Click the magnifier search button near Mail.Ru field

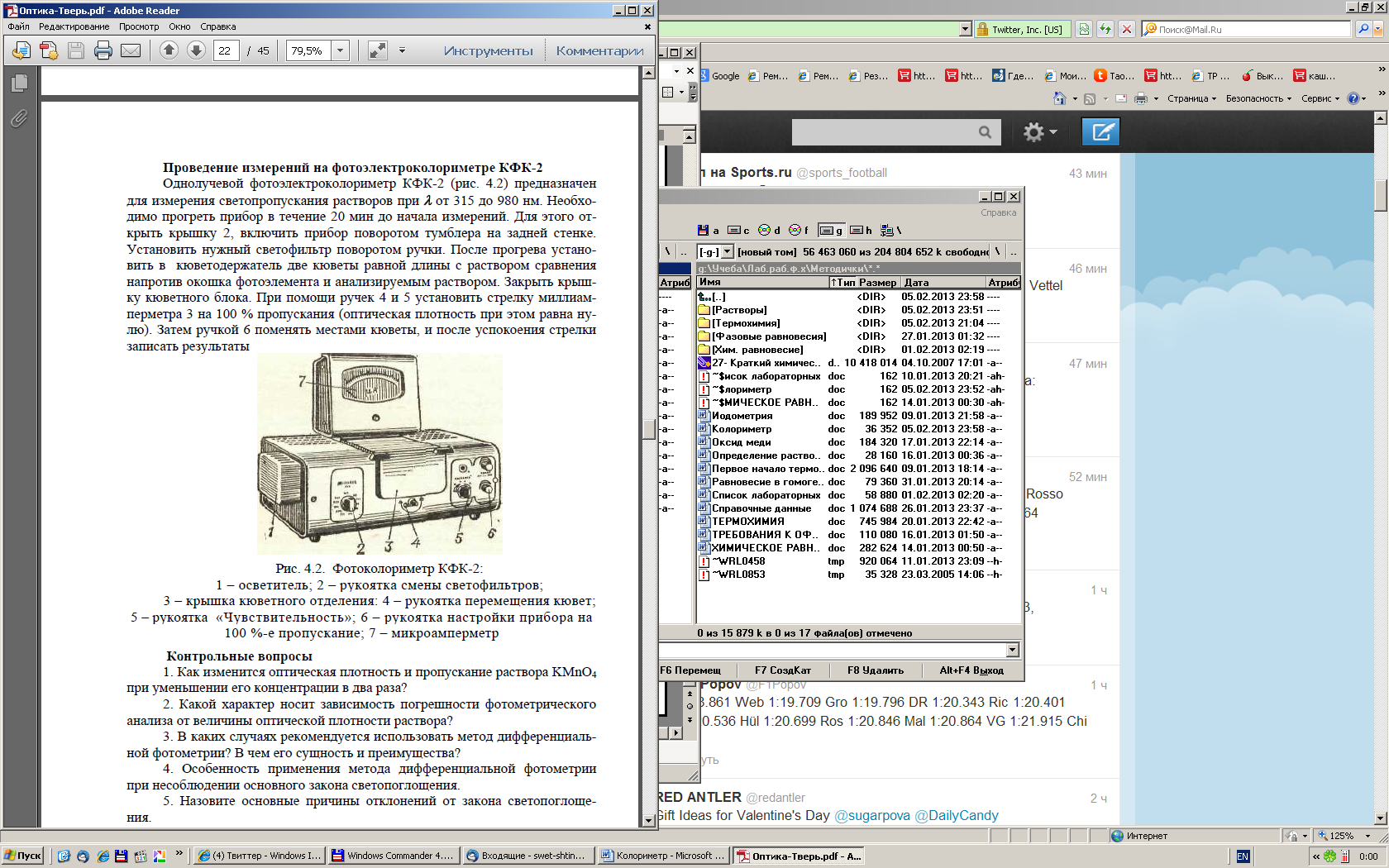1363,29
